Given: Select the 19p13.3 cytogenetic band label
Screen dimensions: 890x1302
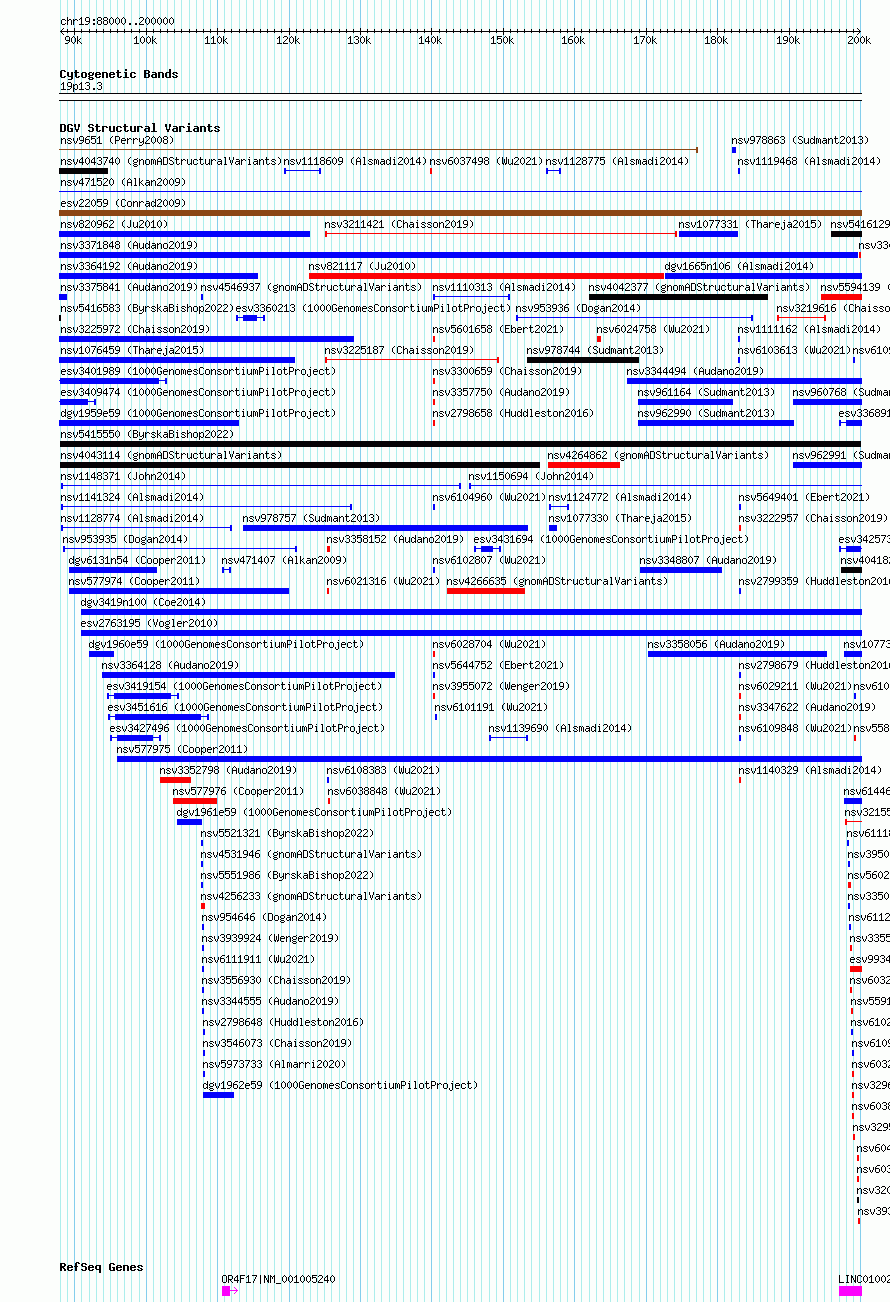Looking at the screenshot, I should pyautogui.click(x=81, y=86).
